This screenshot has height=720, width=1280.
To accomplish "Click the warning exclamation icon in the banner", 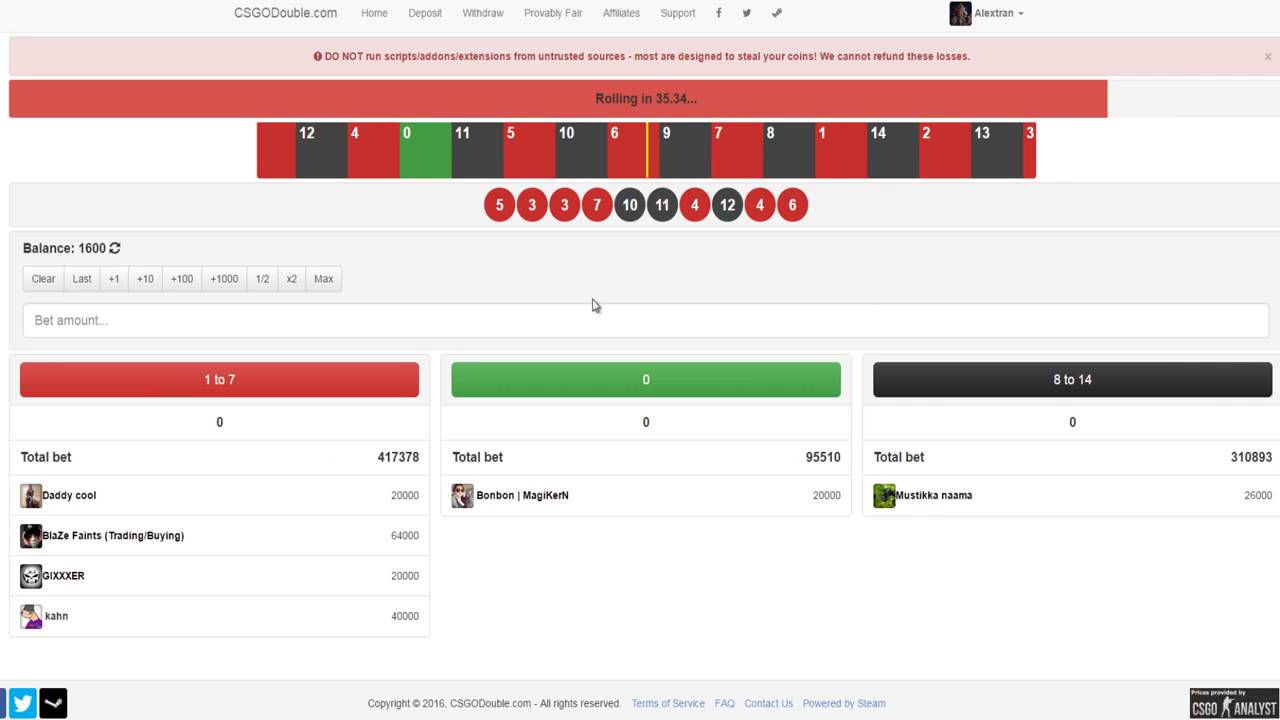I will (318, 57).
